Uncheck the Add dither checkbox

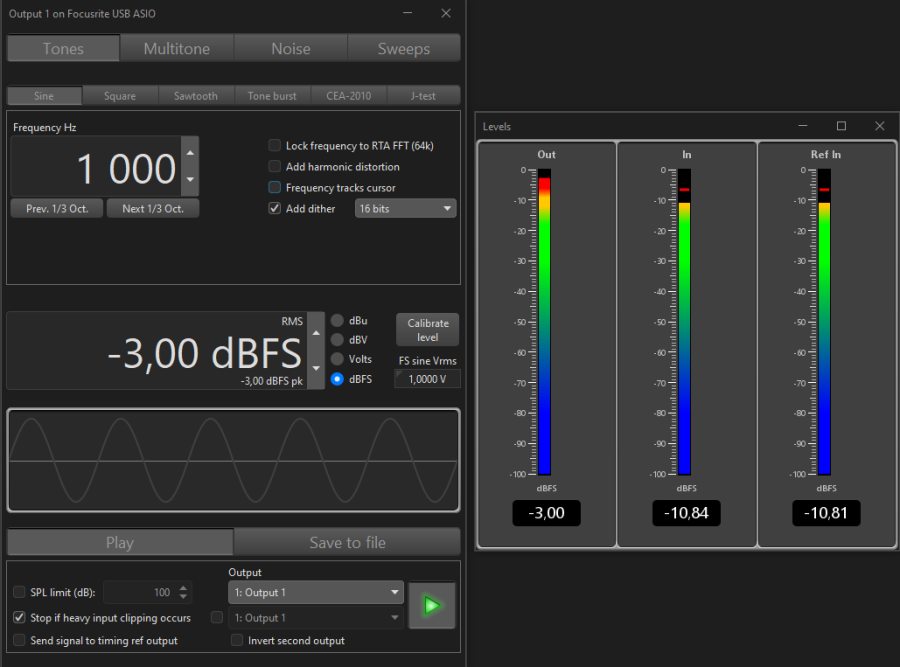pyautogui.click(x=274, y=208)
